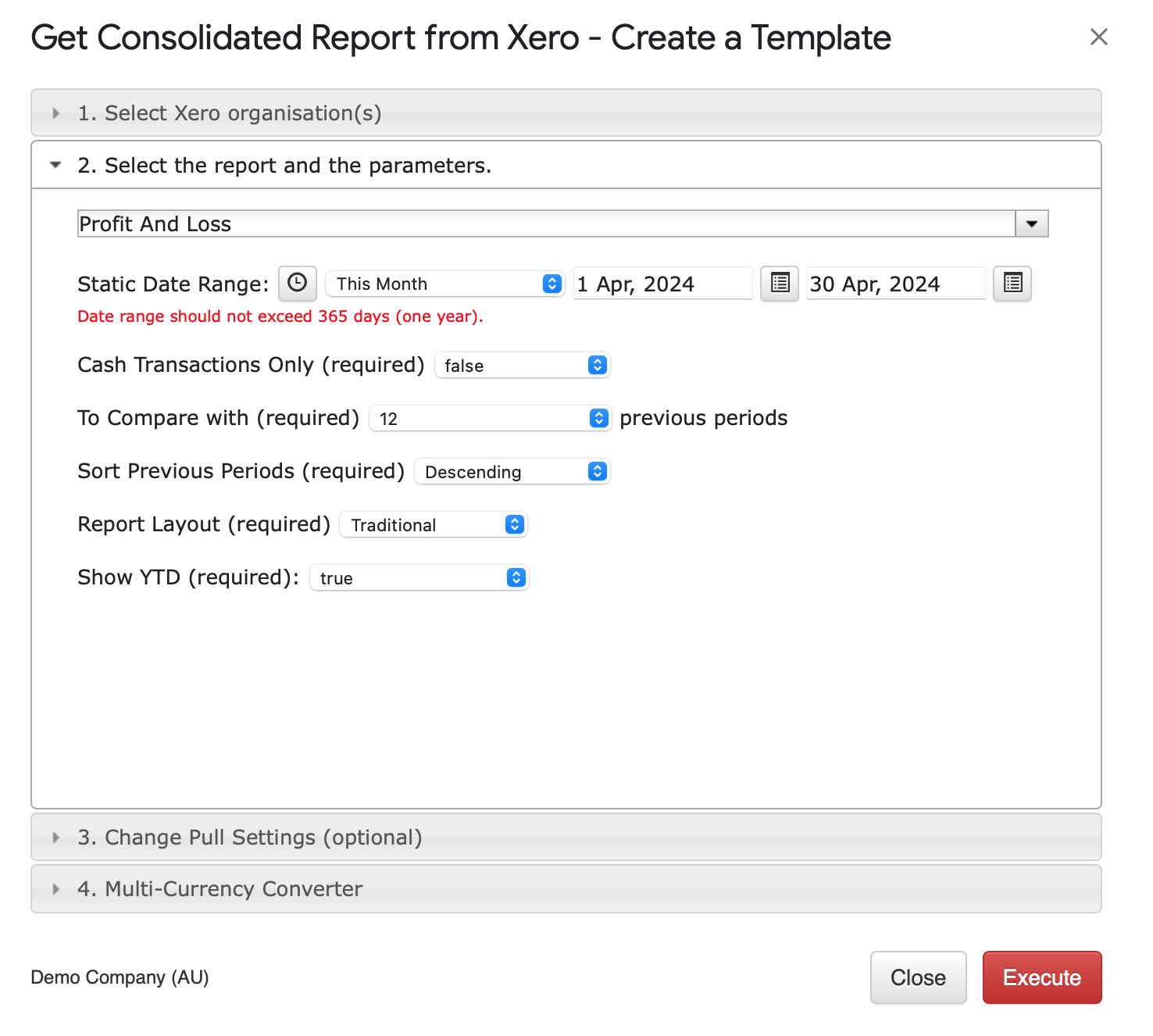Click the clock icon beside Static Date Range

pos(298,283)
